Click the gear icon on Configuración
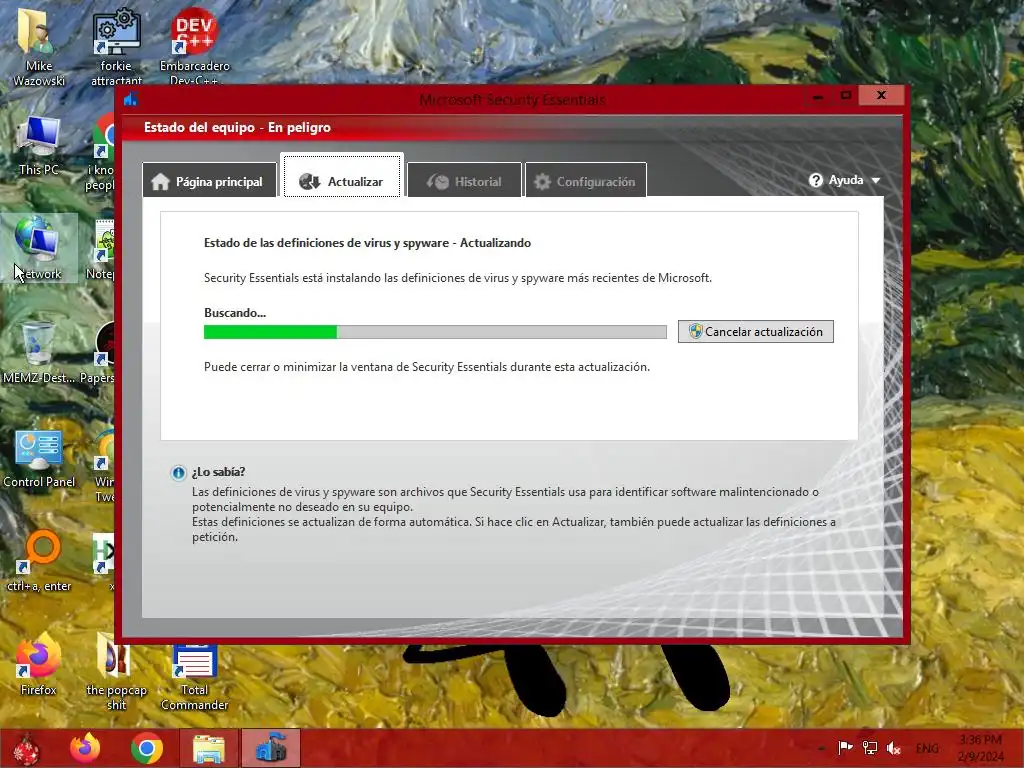This screenshot has height=768, width=1024. tap(543, 182)
